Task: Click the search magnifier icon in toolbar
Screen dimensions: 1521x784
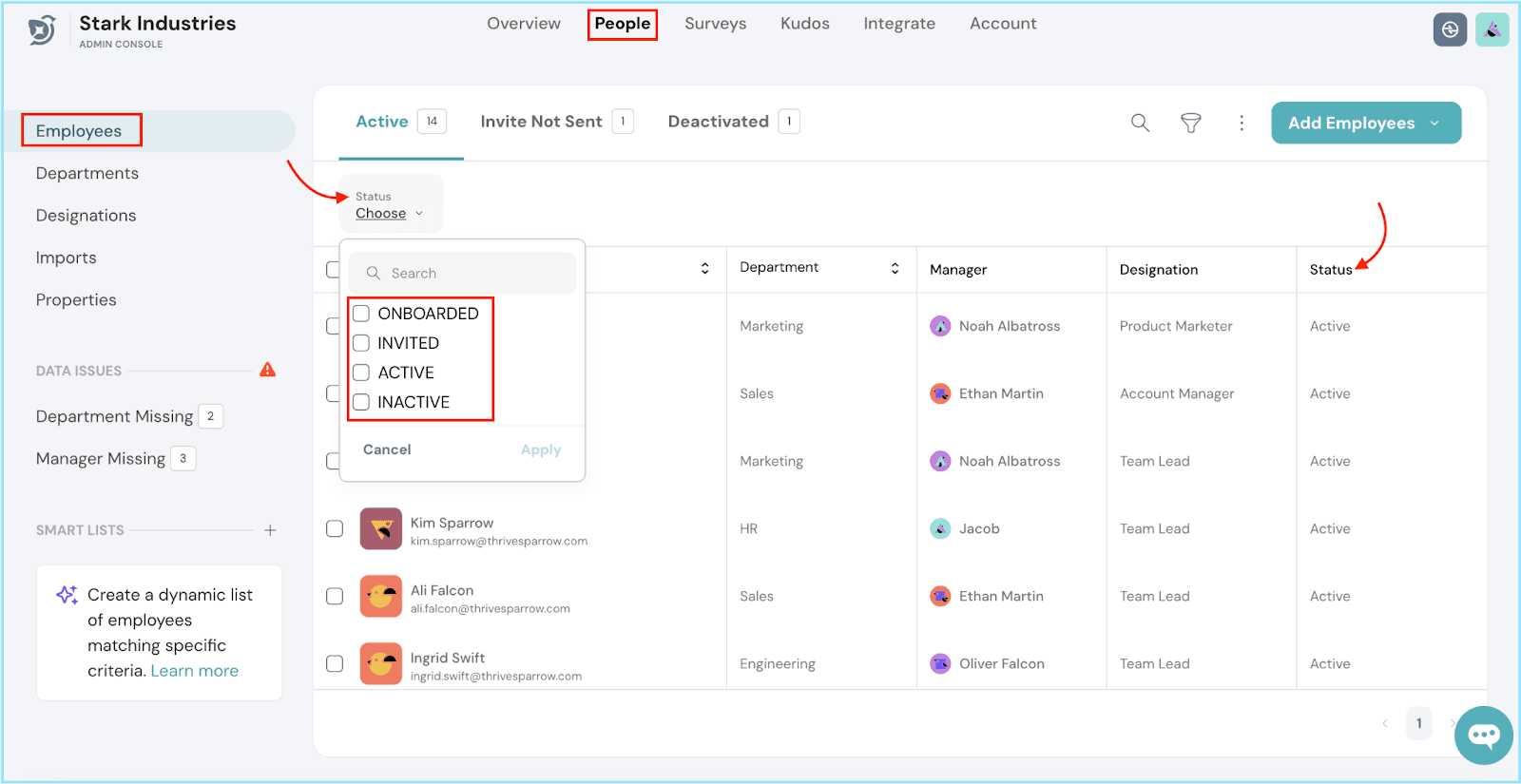Action: click(x=1140, y=123)
